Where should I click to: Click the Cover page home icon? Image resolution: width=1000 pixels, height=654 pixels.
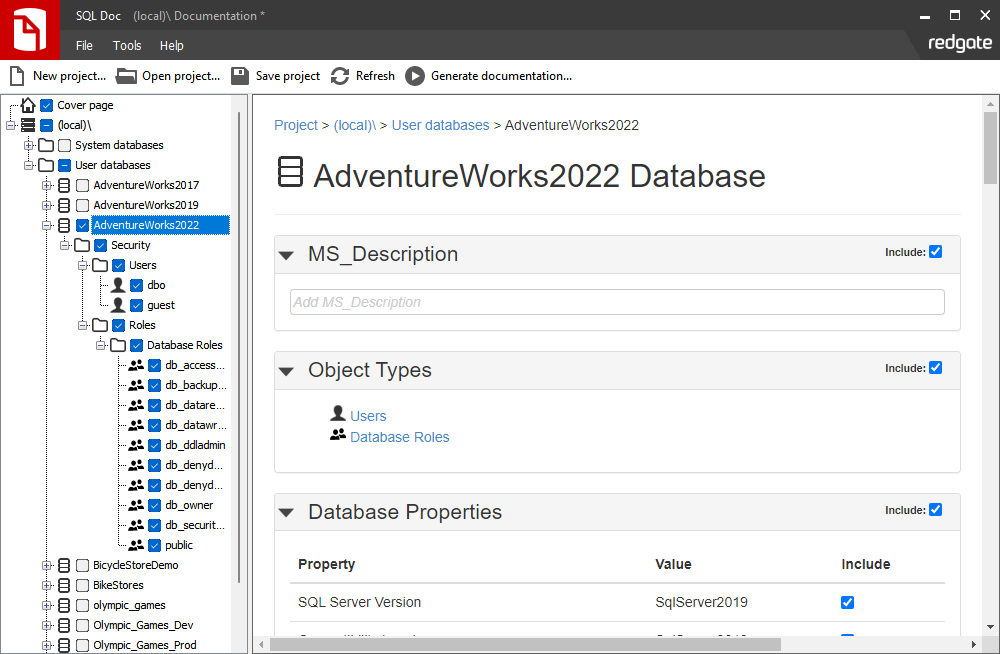[x=28, y=105]
